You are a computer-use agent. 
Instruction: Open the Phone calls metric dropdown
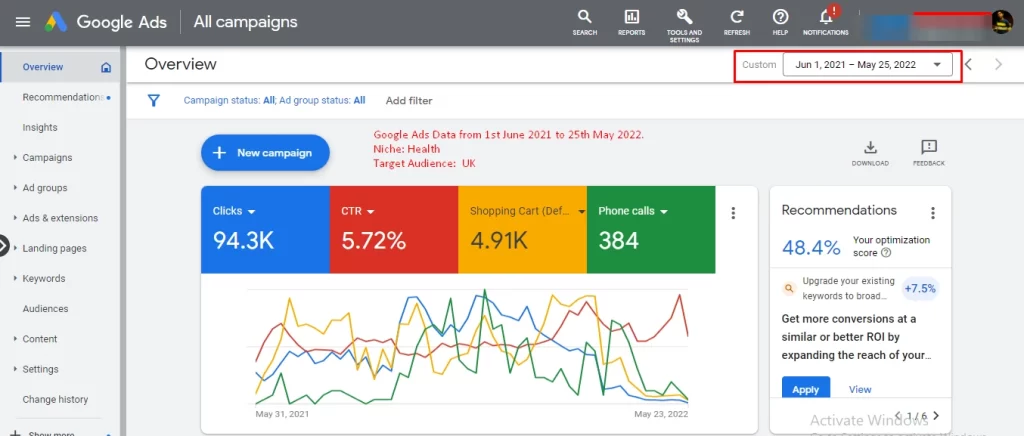633,211
